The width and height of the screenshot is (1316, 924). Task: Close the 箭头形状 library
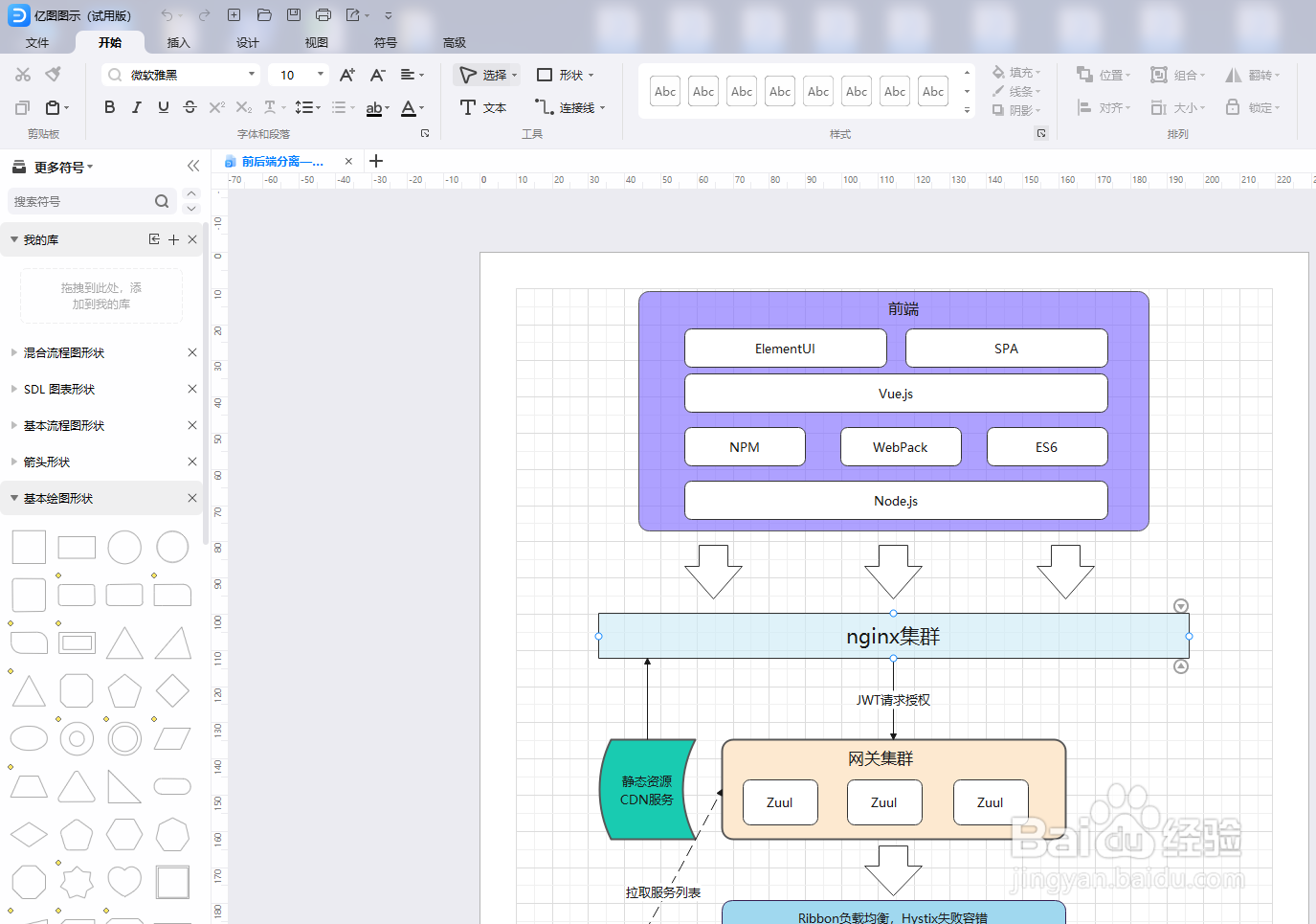coord(192,462)
